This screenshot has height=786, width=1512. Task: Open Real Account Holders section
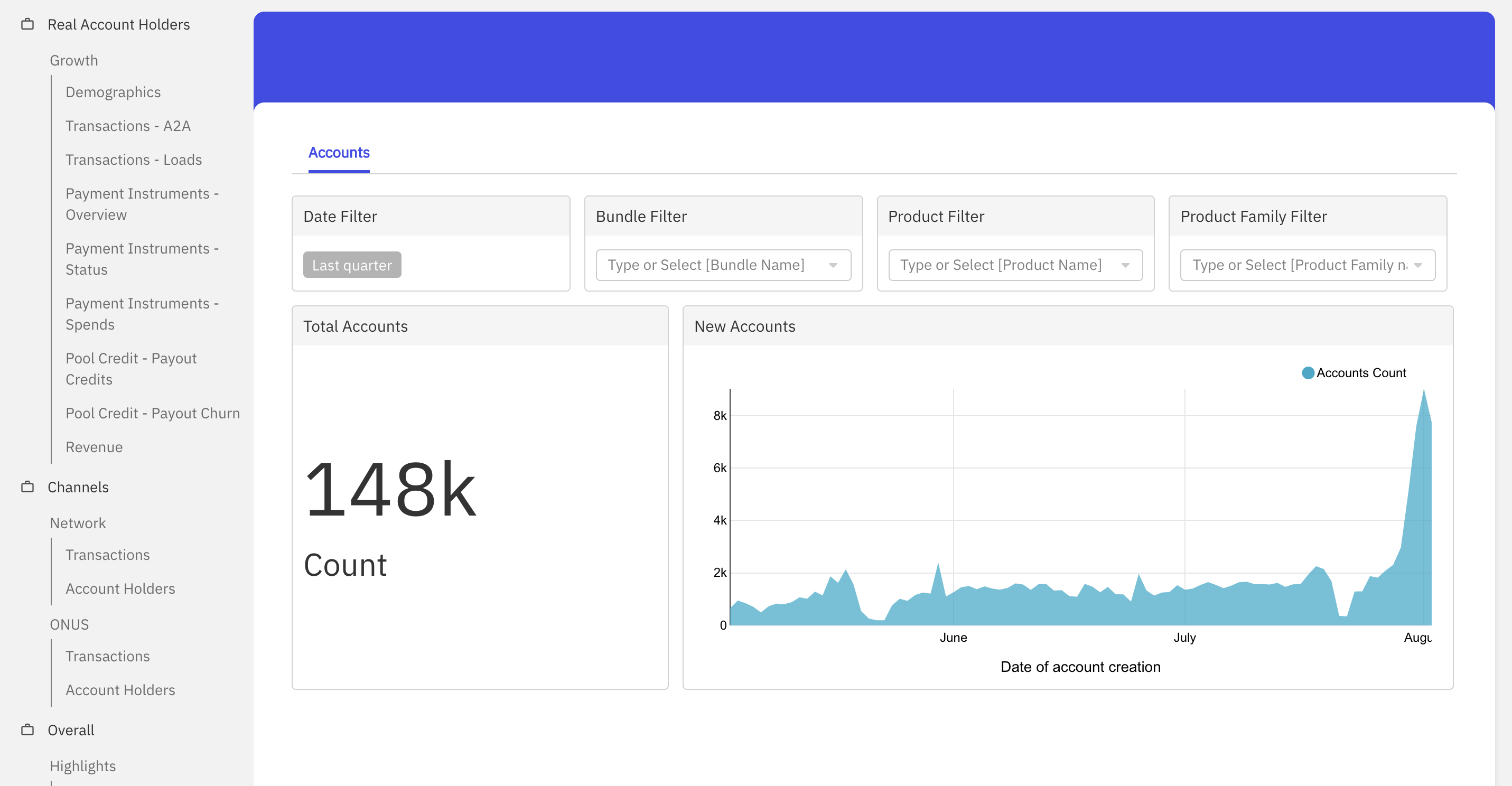(x=118, y=25)
